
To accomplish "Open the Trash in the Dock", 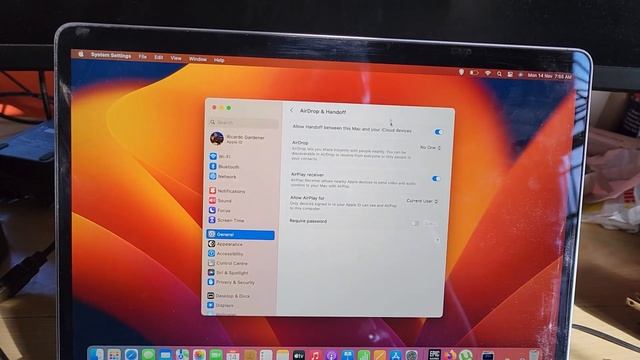I will click(x=534, y=354).
